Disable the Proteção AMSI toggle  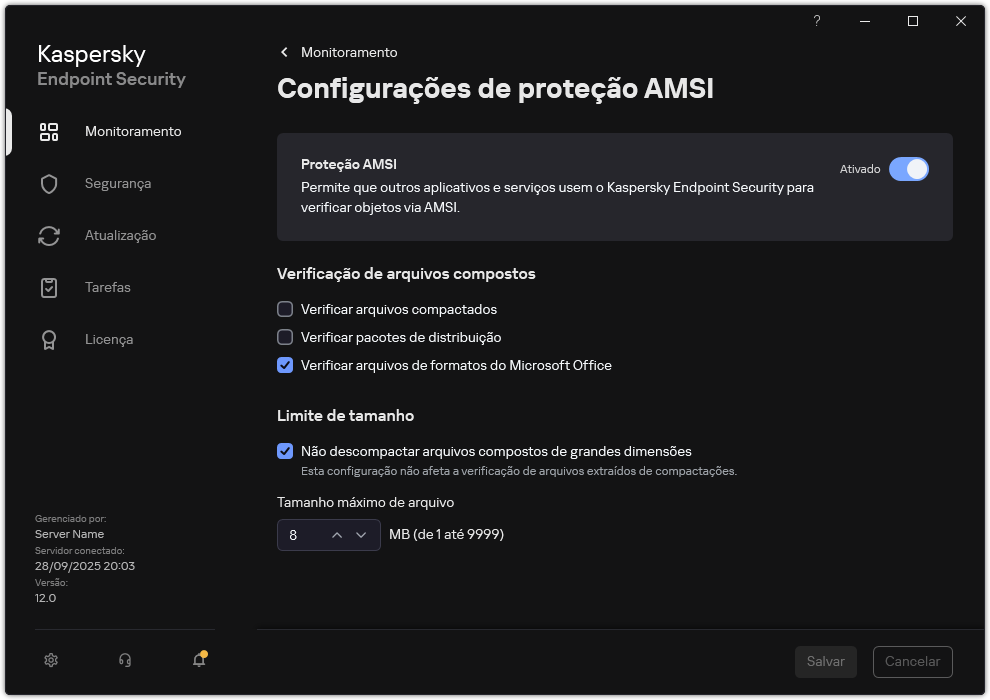point(909,169)
